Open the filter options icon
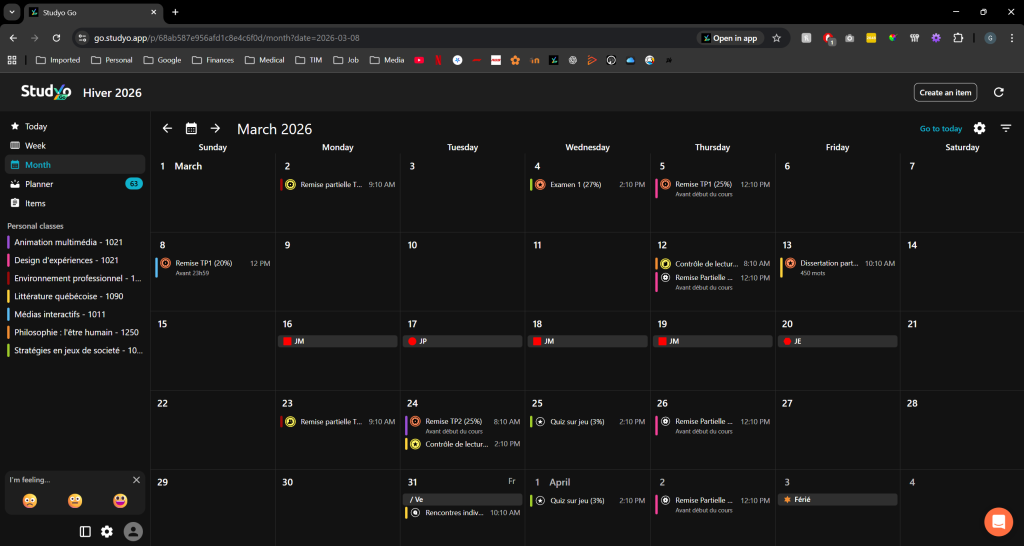 click(x=1005, y=128)
